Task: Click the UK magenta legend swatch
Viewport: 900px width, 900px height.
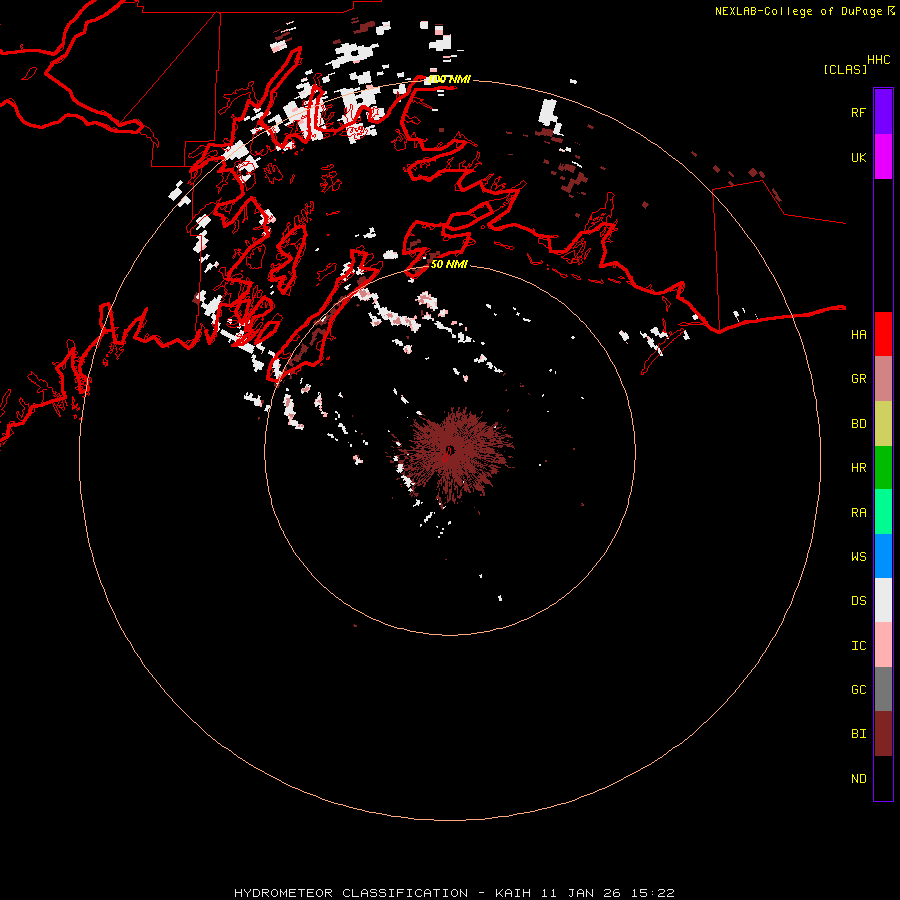Action: (x=883, y=157)
